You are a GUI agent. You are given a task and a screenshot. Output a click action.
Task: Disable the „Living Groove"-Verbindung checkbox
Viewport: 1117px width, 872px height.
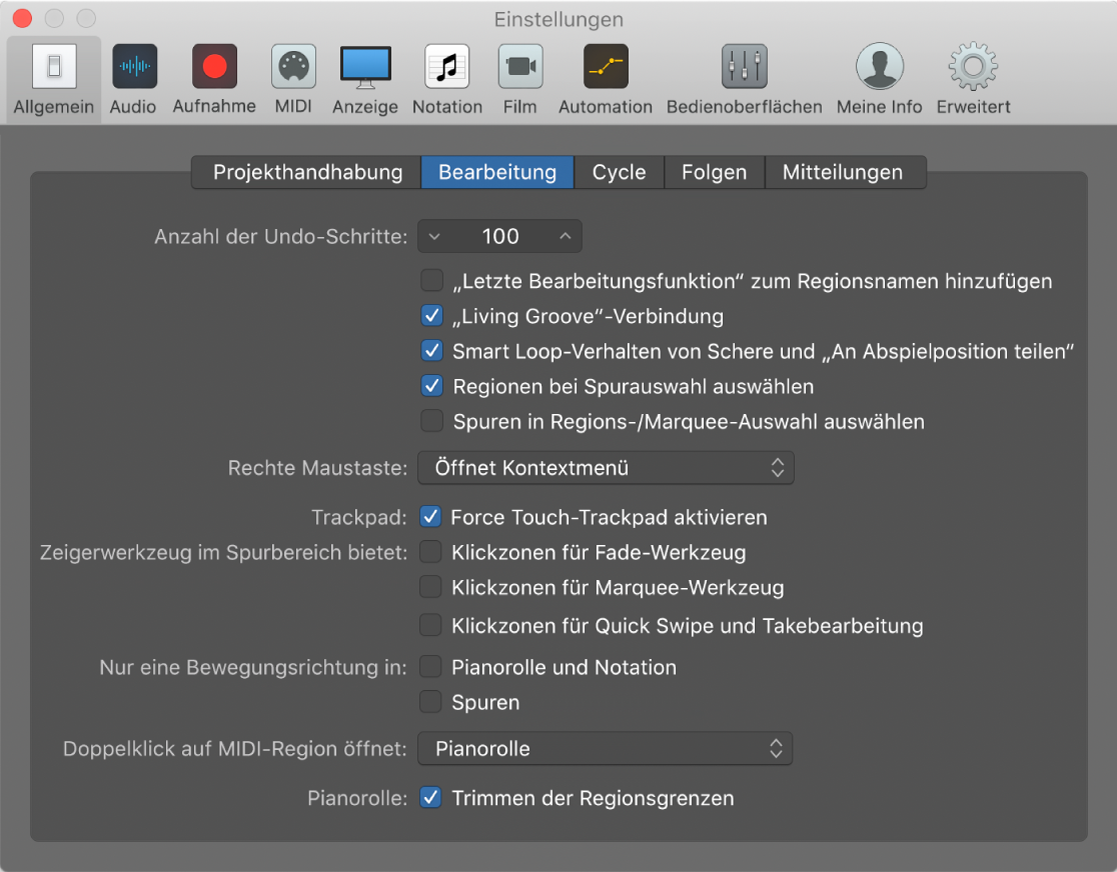(432, 316)
